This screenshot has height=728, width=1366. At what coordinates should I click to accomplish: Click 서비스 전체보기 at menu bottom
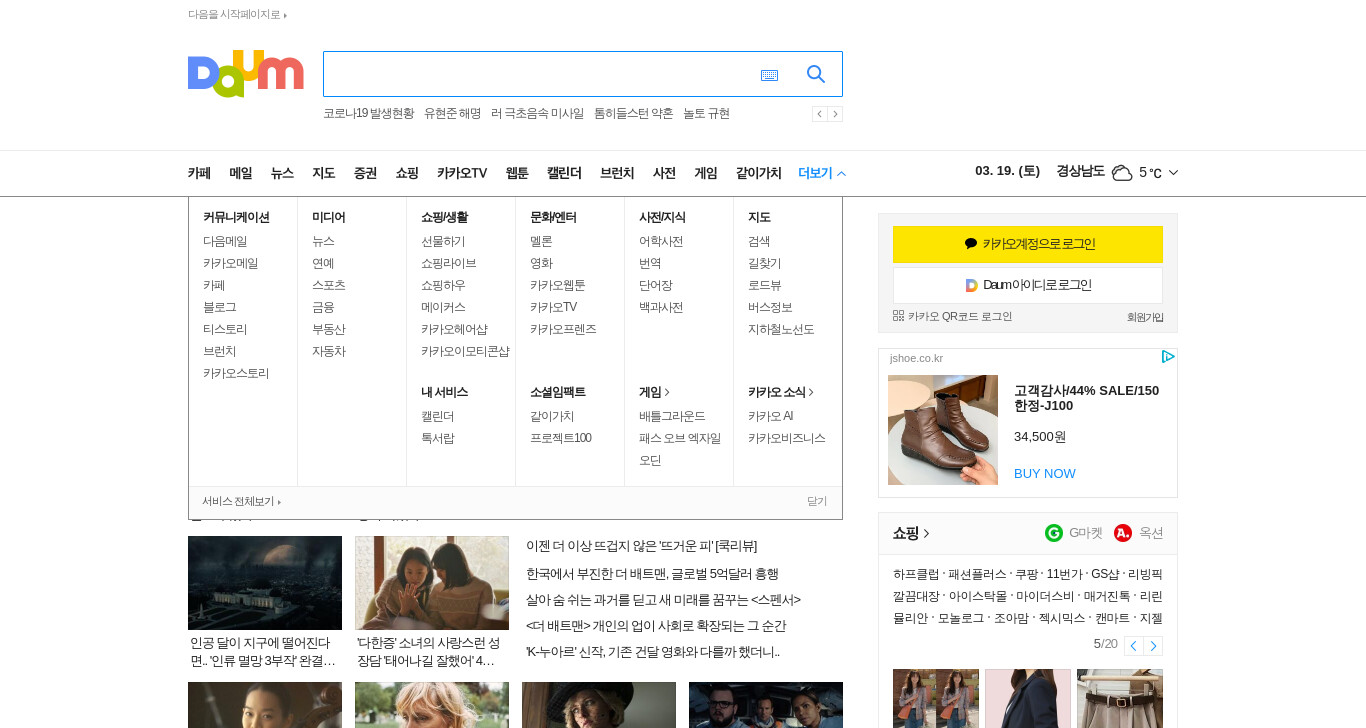coord(242,501)
